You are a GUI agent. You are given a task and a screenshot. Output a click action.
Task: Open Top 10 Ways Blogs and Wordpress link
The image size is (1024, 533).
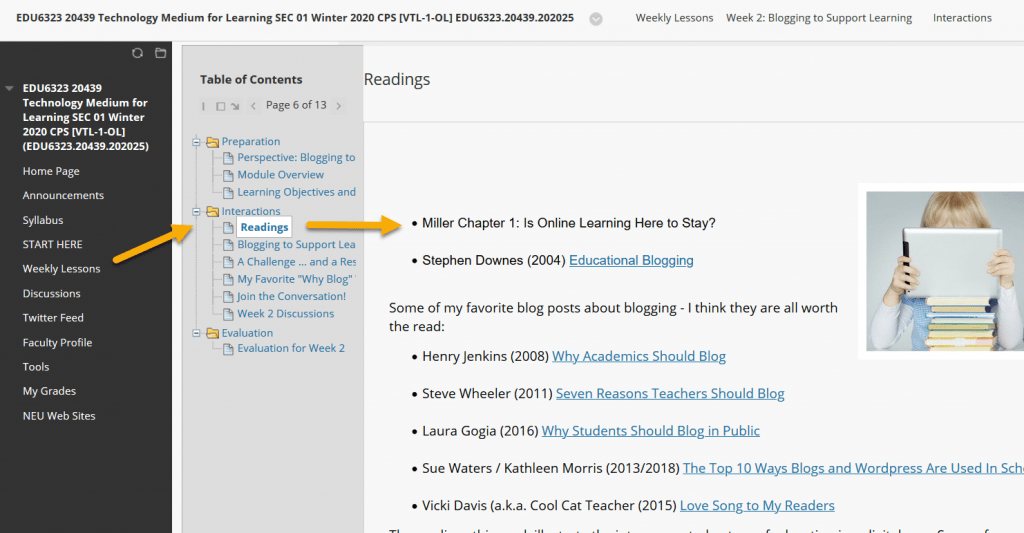click(x=853, y=468)
